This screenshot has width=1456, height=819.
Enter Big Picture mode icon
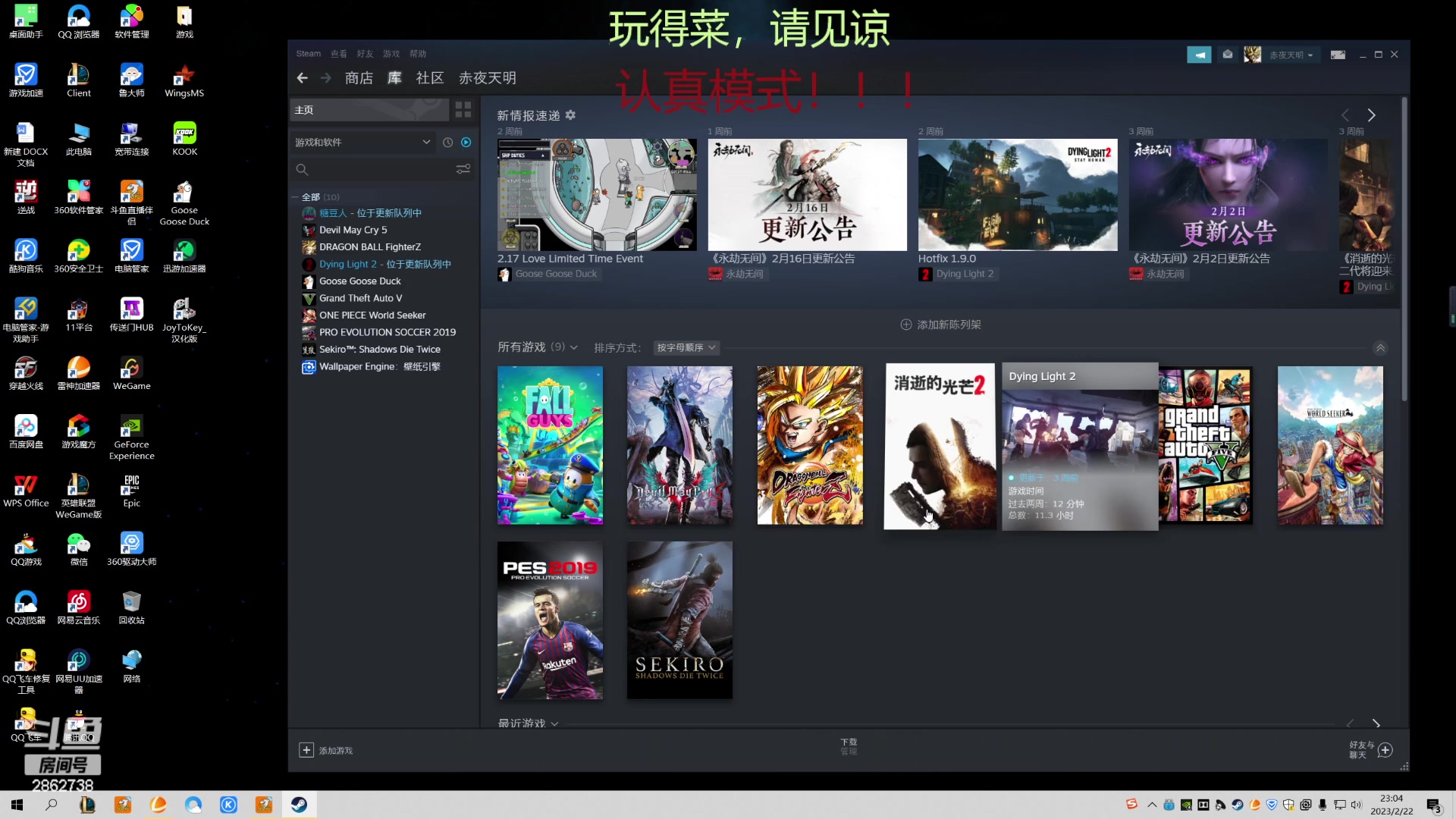pyautogui.click(x=1338, y=55)
